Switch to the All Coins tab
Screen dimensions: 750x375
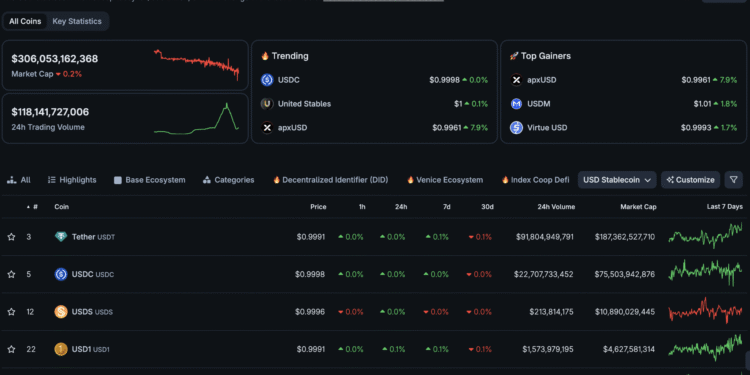point(25,22)
